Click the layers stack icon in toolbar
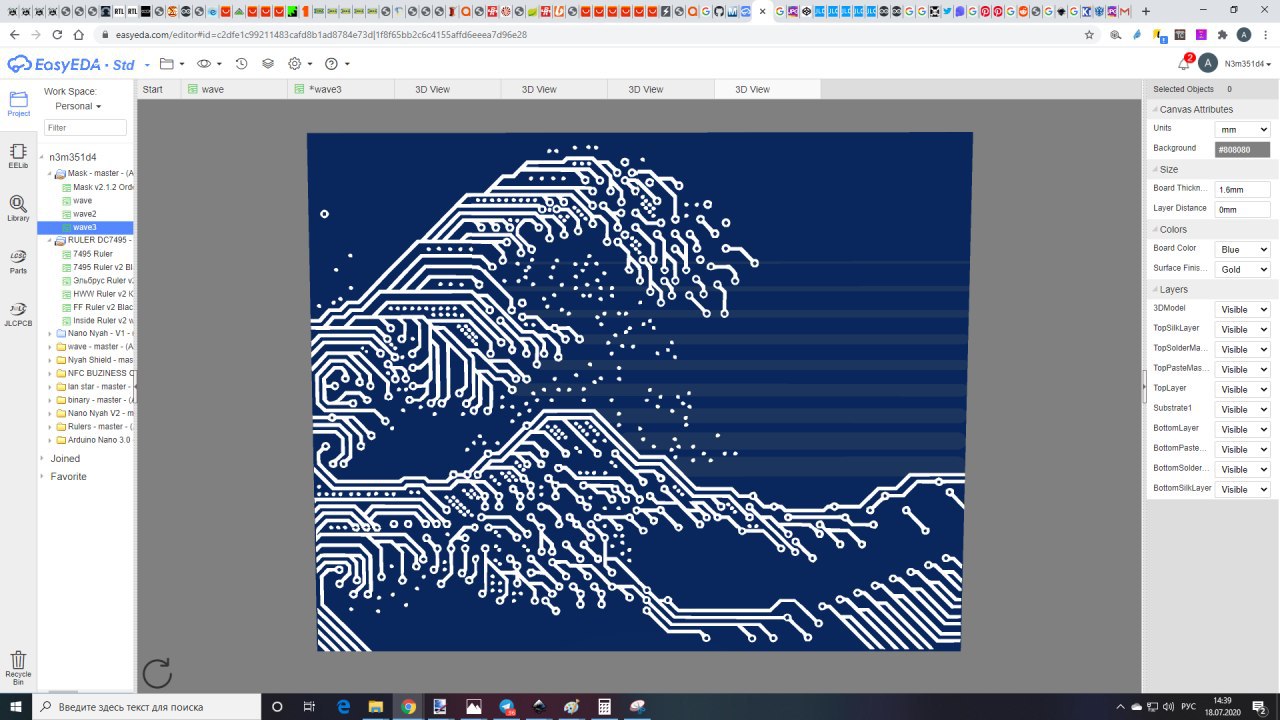The height and width of the screenshot is (720, 1280). 268,63
